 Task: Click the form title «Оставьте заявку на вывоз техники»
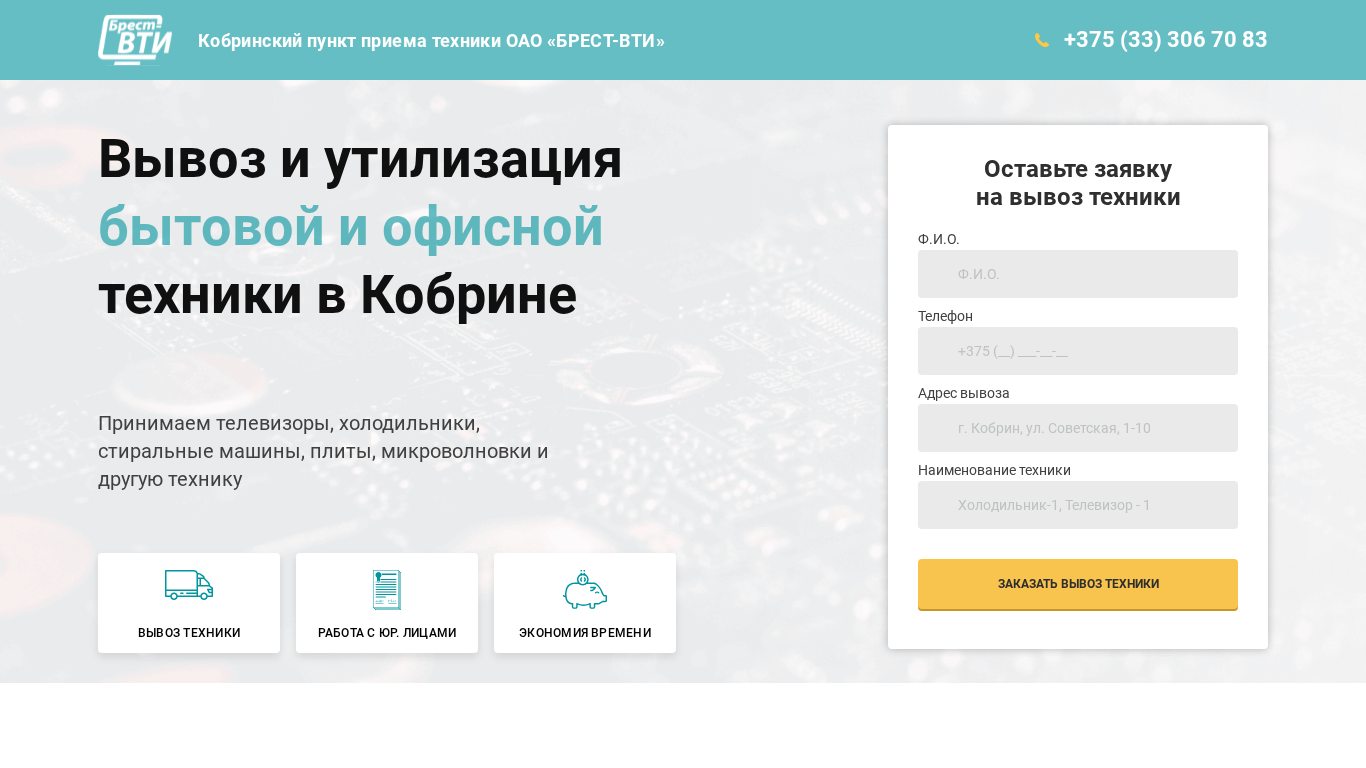(x=1078, y=183)
